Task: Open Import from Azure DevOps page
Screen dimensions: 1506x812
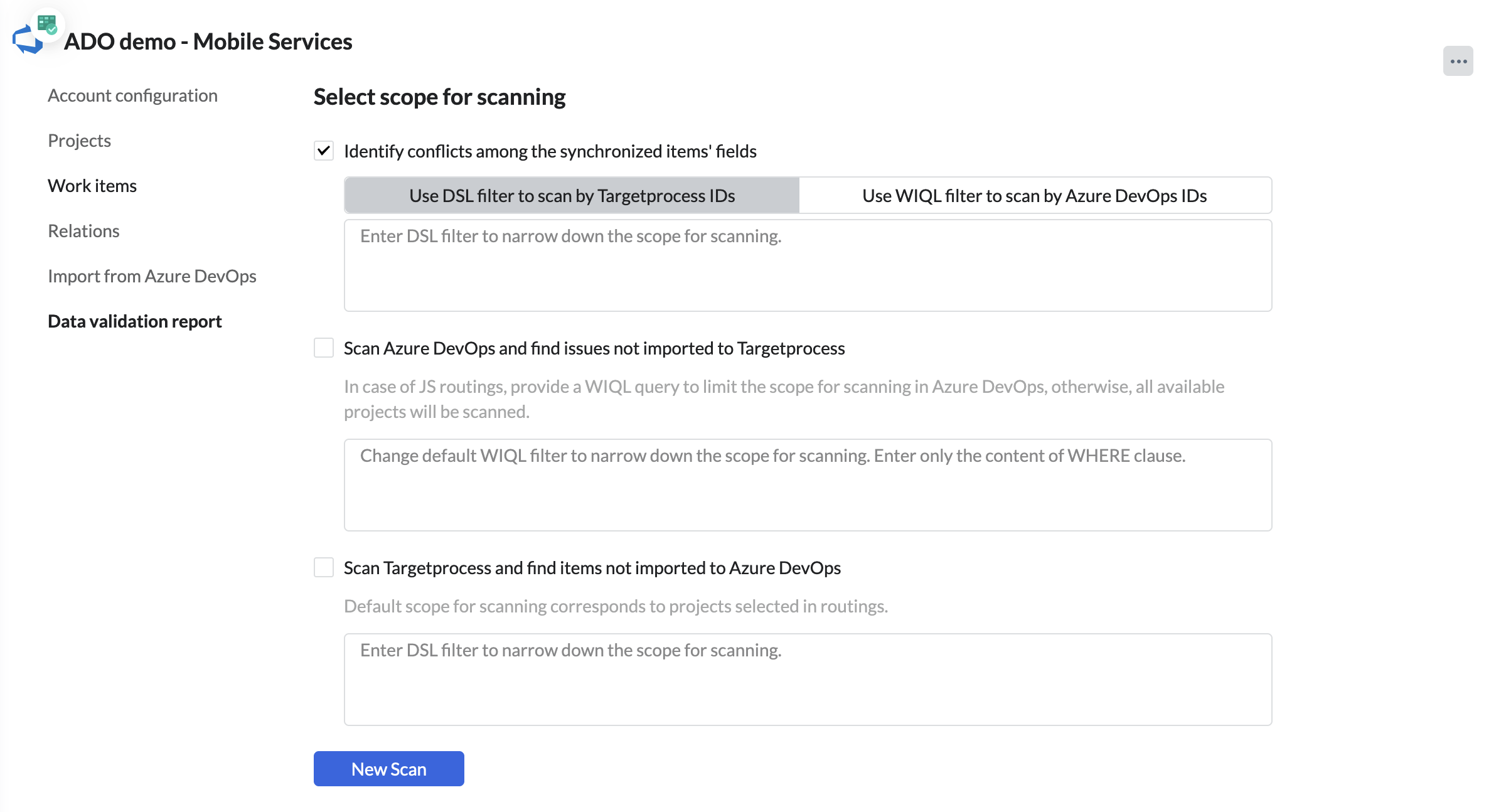Action: [152, 276]
